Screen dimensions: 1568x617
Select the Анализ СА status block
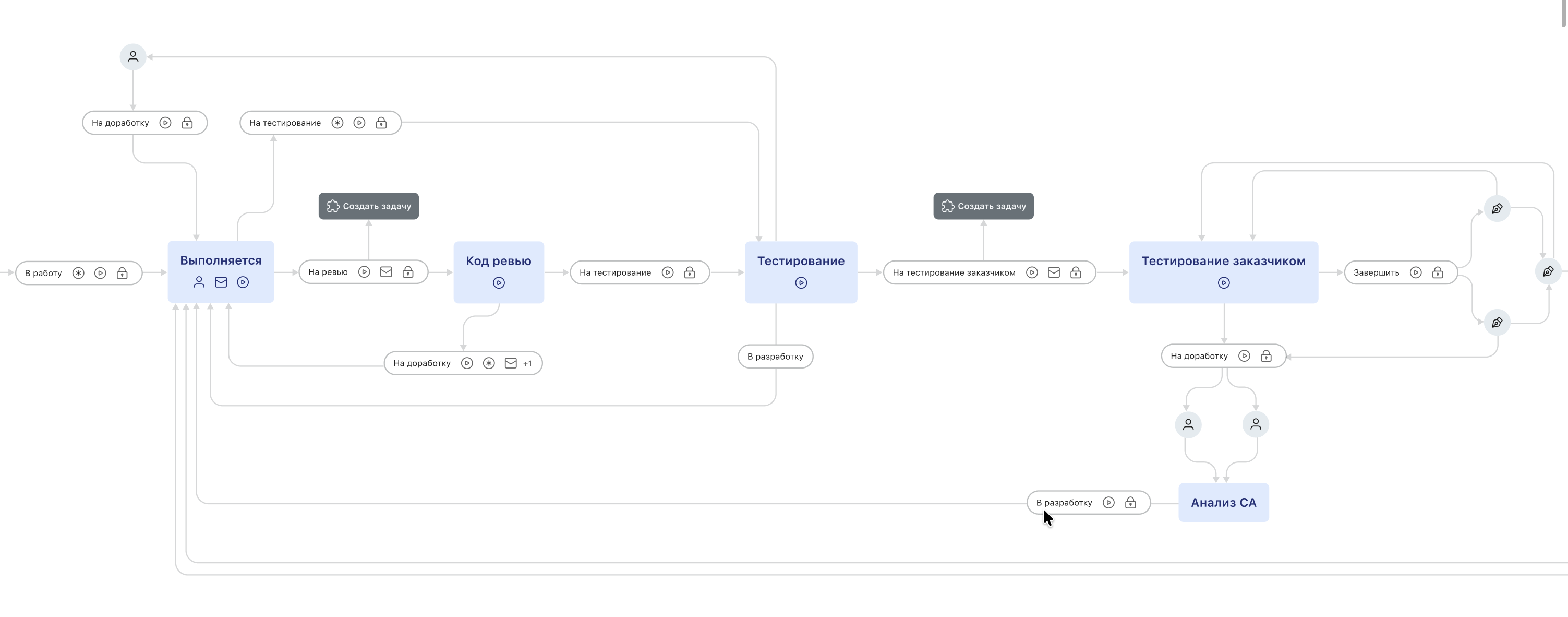pyautogui.click(x=1223, y=503)
